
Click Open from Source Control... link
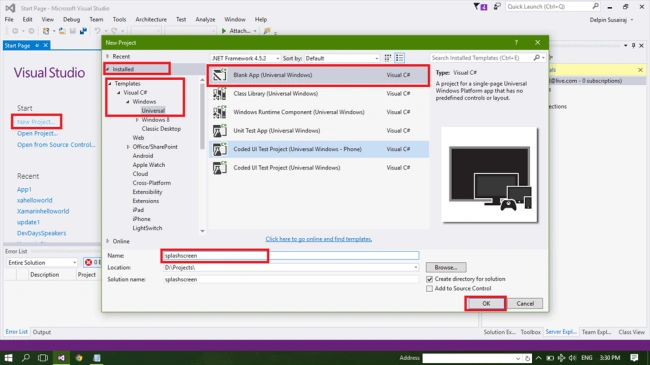coord(56,145)
